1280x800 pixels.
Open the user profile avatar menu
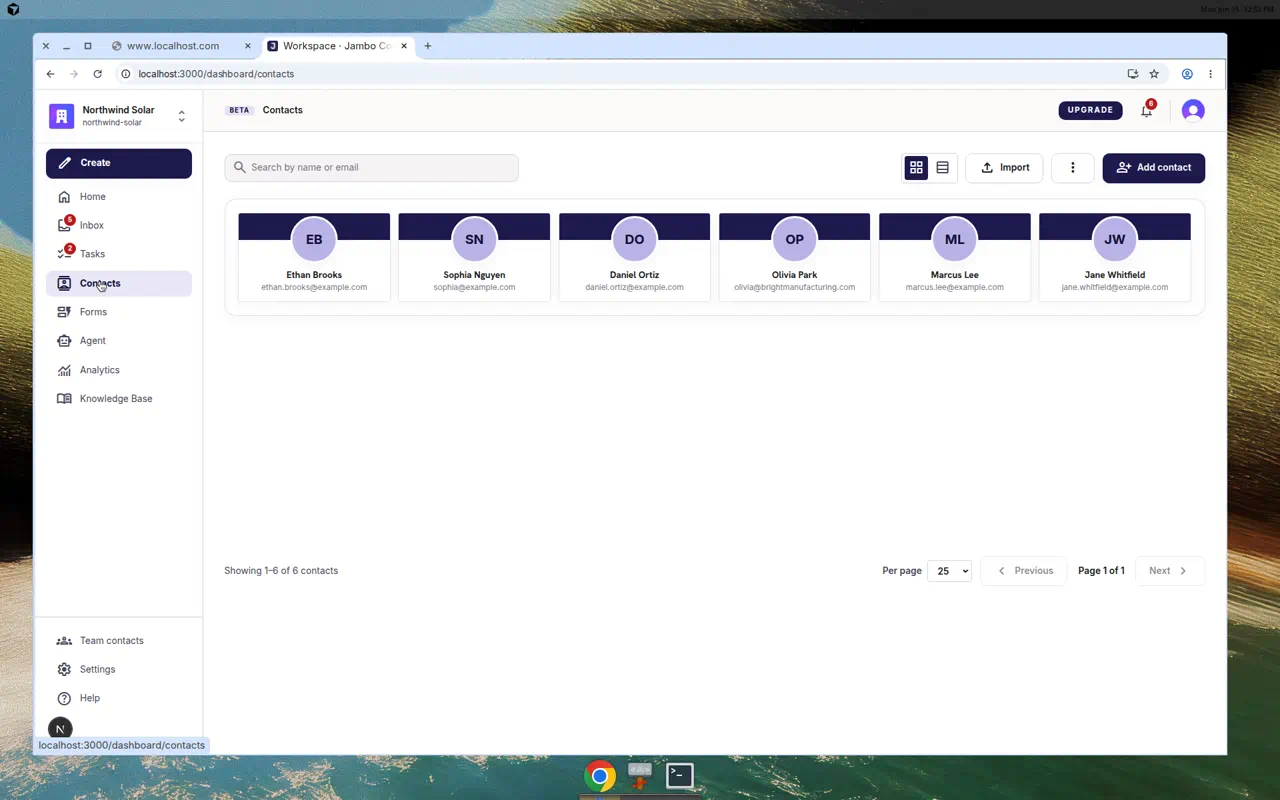[x=1193, y=110]
